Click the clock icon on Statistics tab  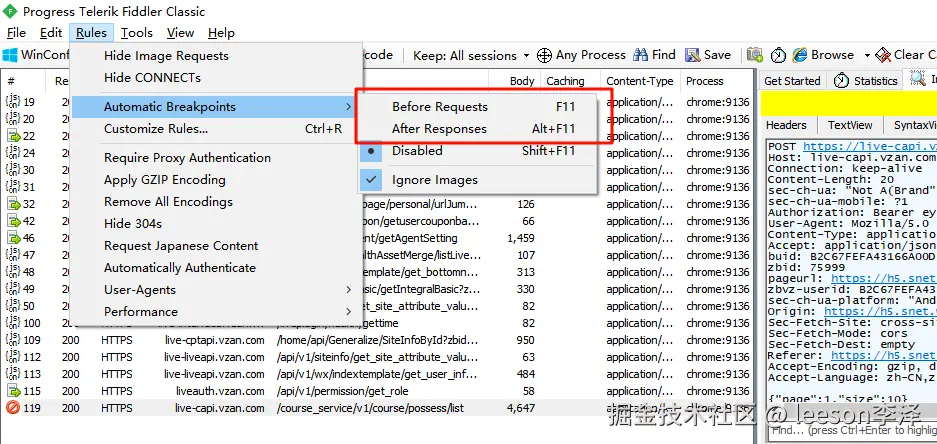[x=841, y=81]
